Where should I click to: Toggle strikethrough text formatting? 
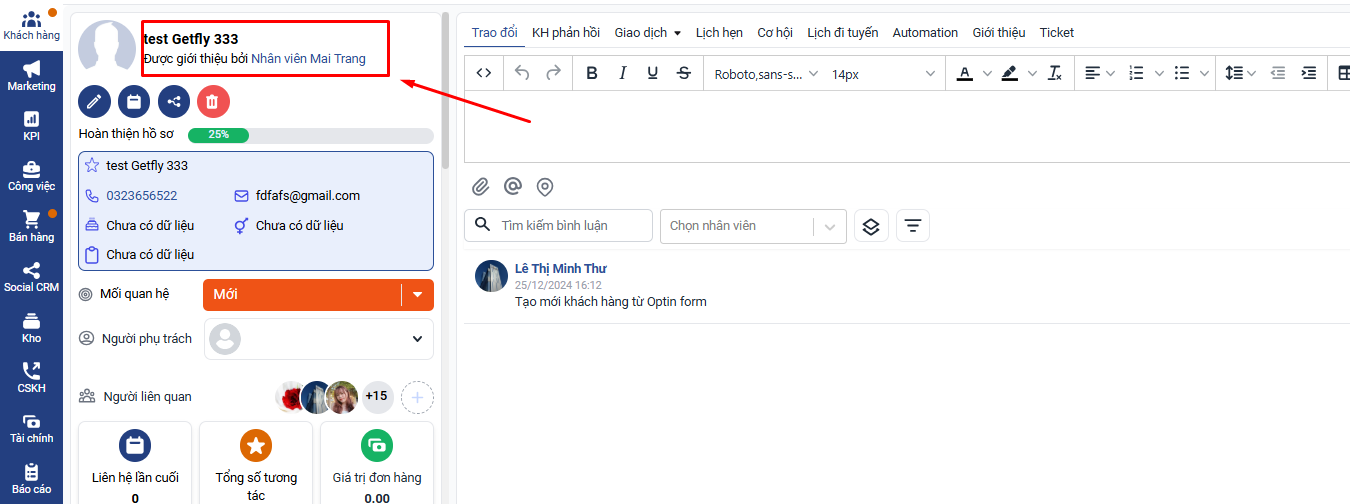[x=683, y=73]
